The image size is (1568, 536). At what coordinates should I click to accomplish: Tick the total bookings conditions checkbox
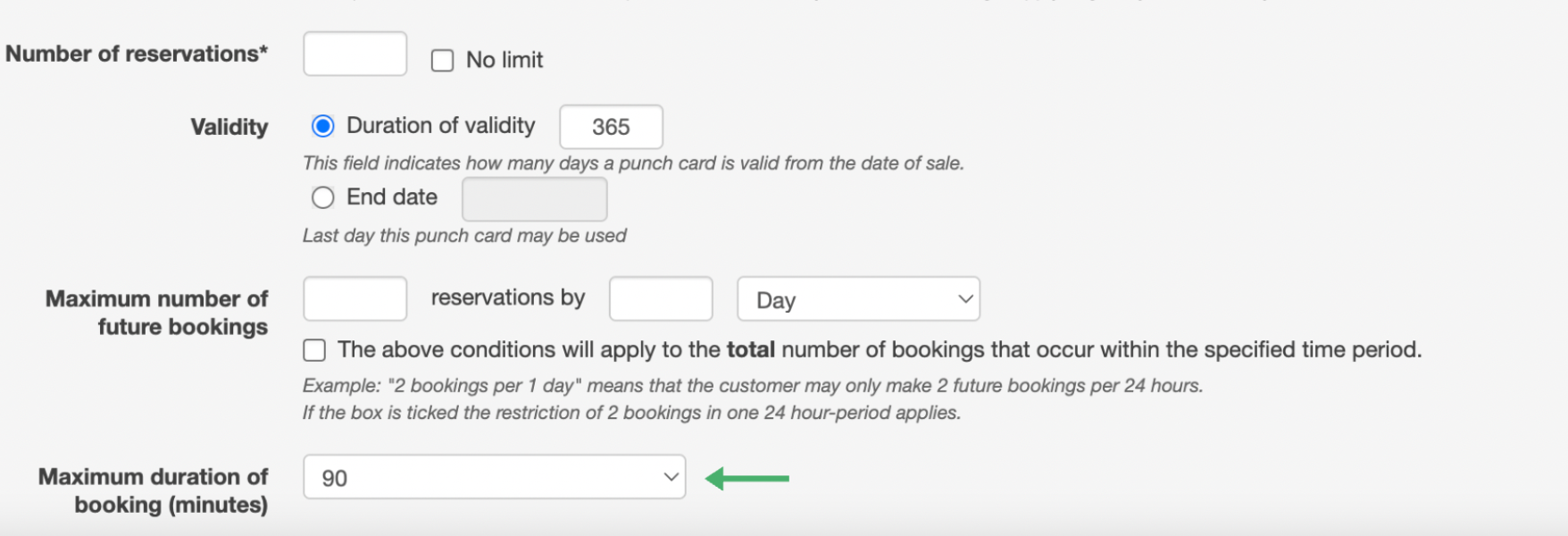(x=313, y=350)
